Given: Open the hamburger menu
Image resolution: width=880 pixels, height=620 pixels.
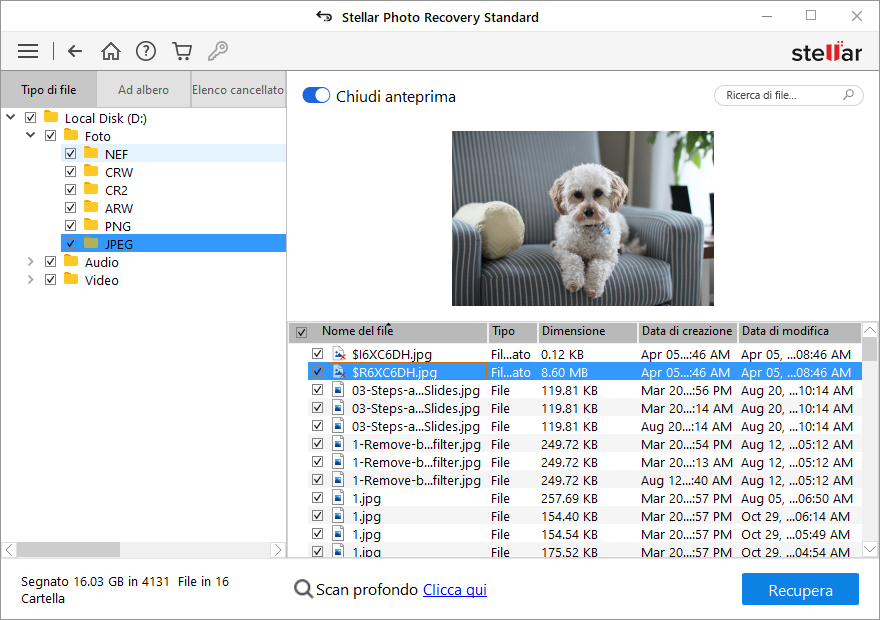Looking at the screenshot, I should (x=28, y=51).
